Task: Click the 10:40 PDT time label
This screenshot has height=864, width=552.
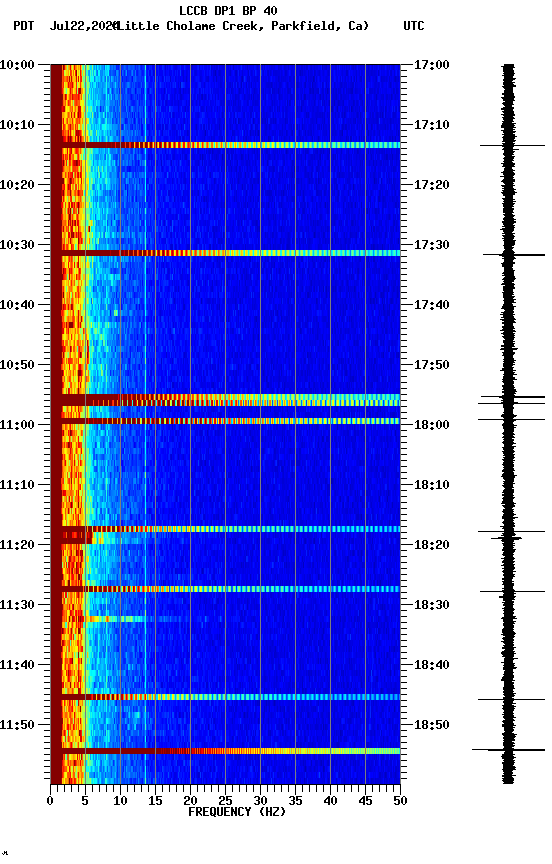Action: tap(17, 305)
